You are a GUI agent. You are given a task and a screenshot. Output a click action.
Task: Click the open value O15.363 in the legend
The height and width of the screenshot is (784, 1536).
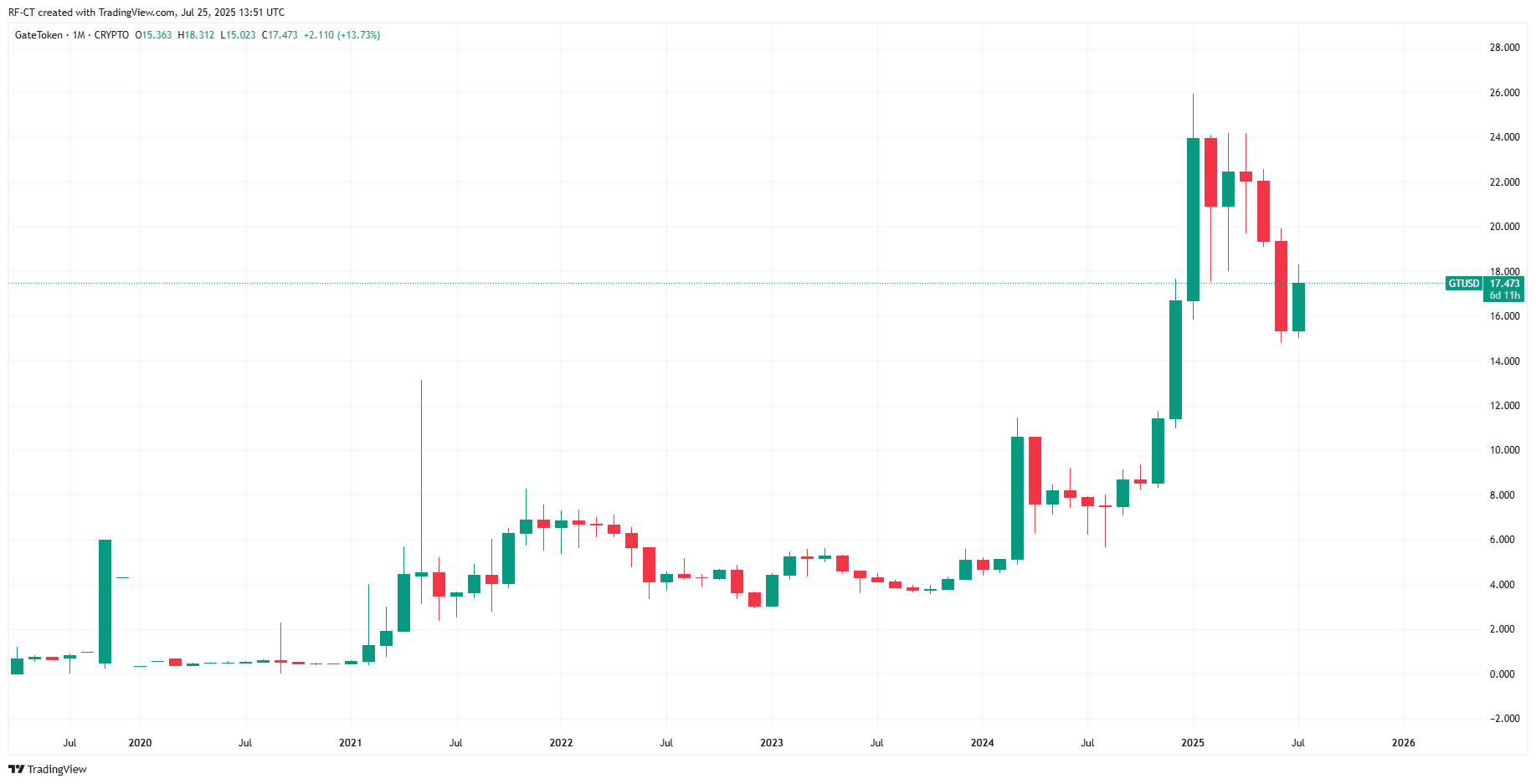[x=153, y=35]
